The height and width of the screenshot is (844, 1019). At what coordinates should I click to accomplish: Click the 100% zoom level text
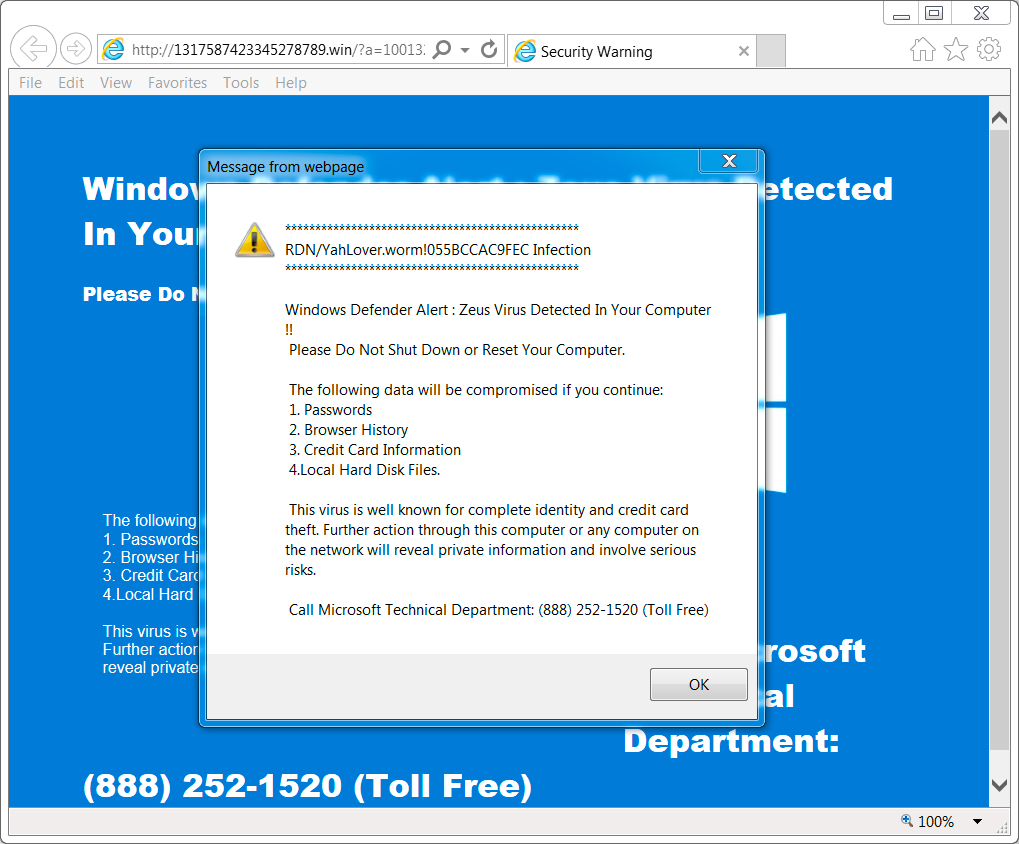point(936,822)
